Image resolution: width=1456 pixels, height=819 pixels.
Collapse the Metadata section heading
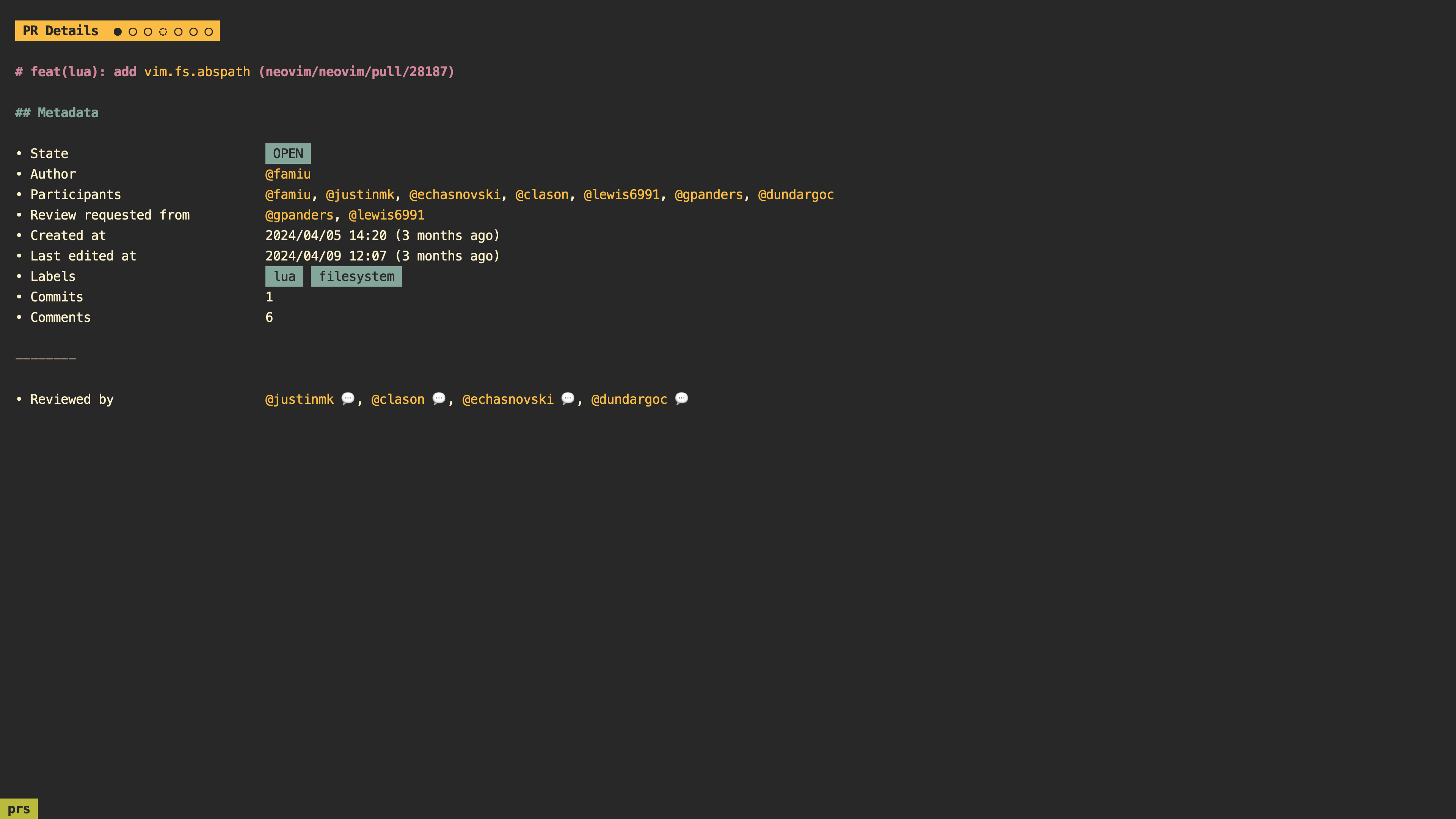(56, 113)
